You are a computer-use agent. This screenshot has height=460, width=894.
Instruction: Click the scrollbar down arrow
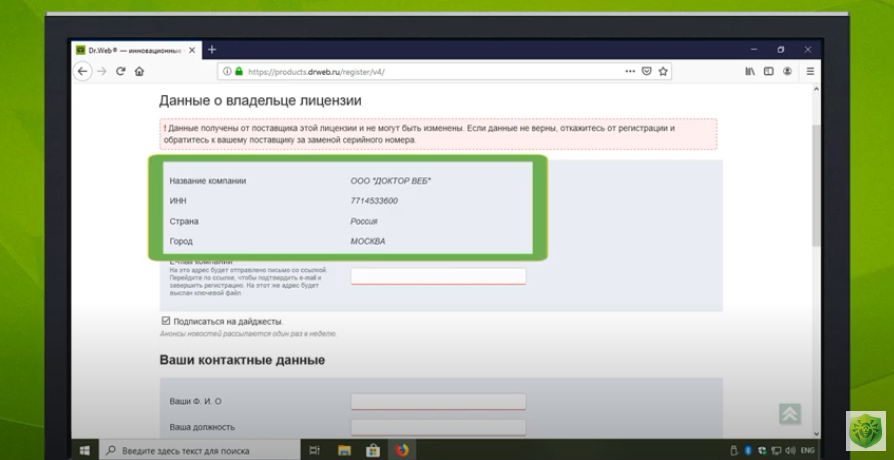tap(816, 434)
